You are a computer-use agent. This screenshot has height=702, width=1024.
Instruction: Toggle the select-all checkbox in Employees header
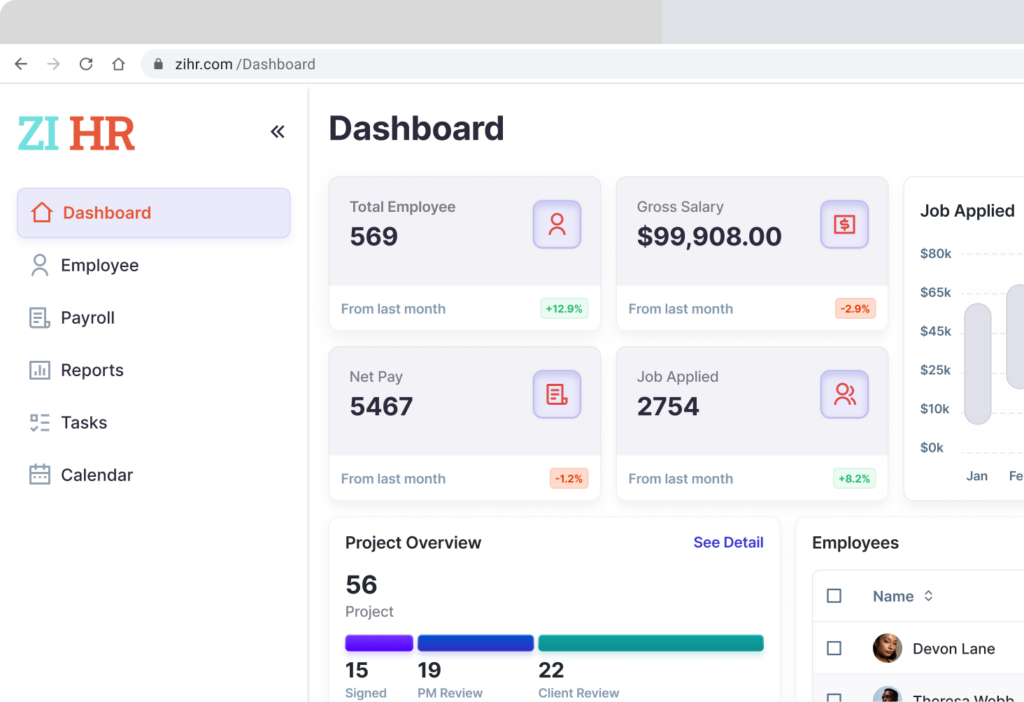pyautogui.click(x=834, y=596)
